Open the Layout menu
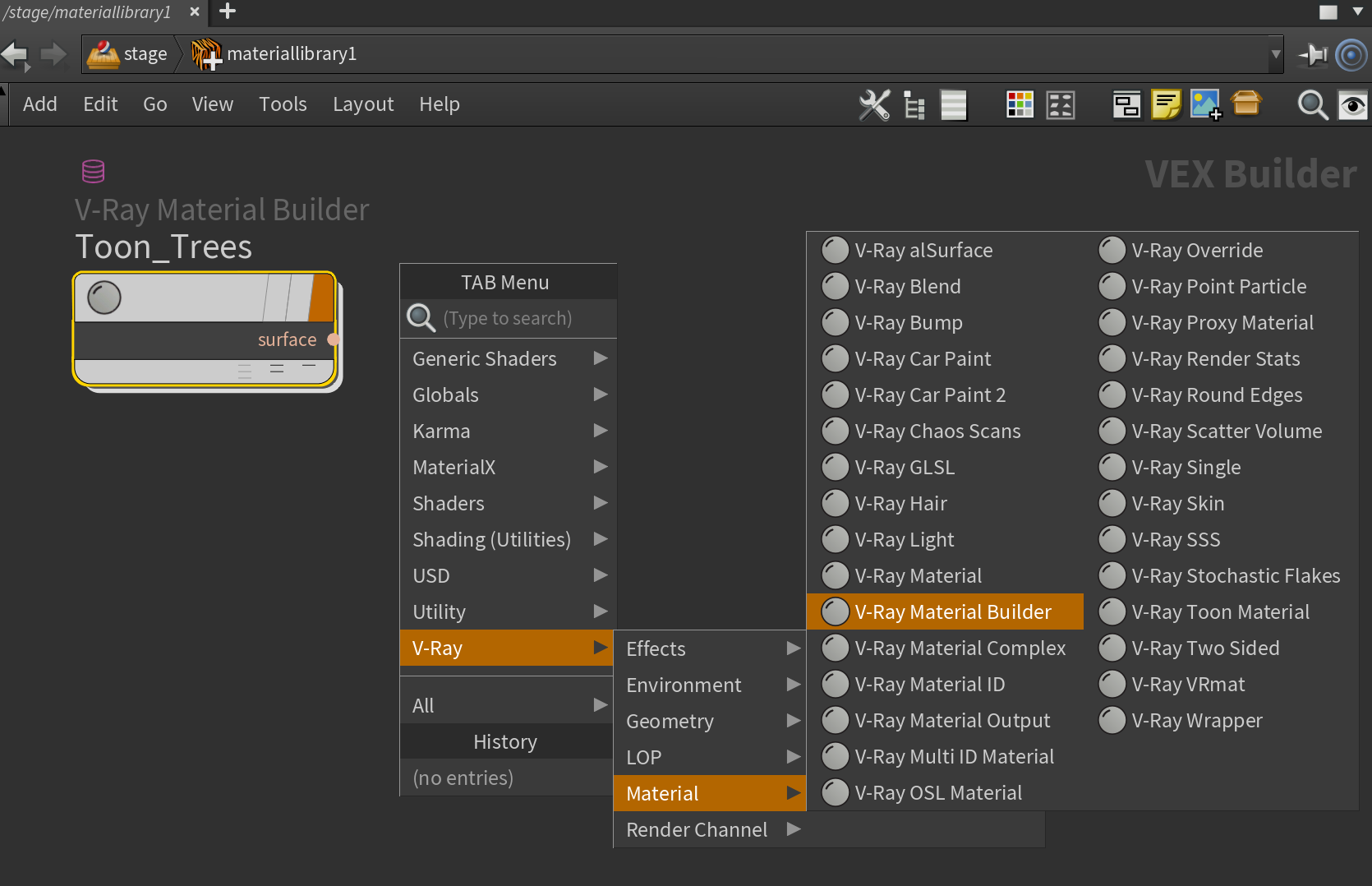 point(363,104)
